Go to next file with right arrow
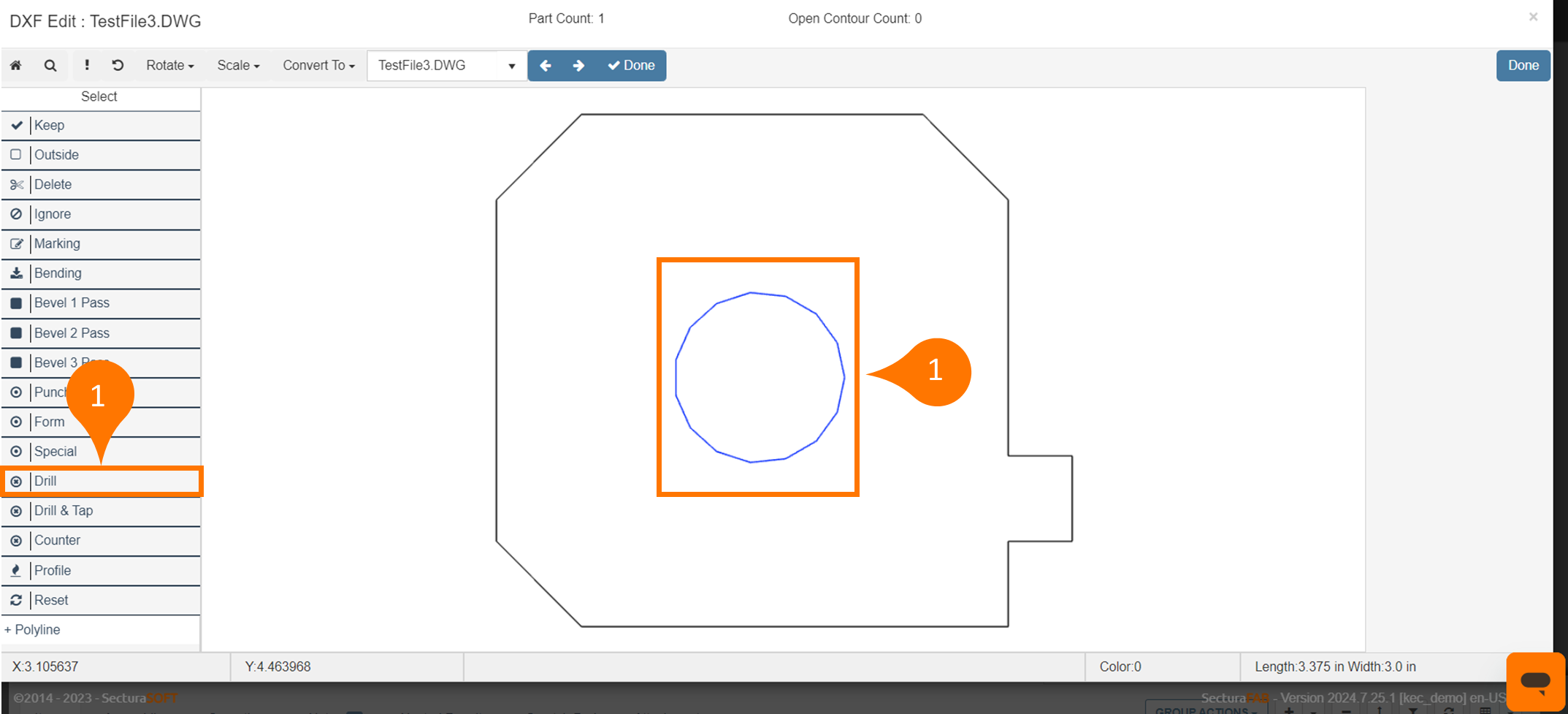1568x714 pixels. pyautogui.click(x=578, y=66)
